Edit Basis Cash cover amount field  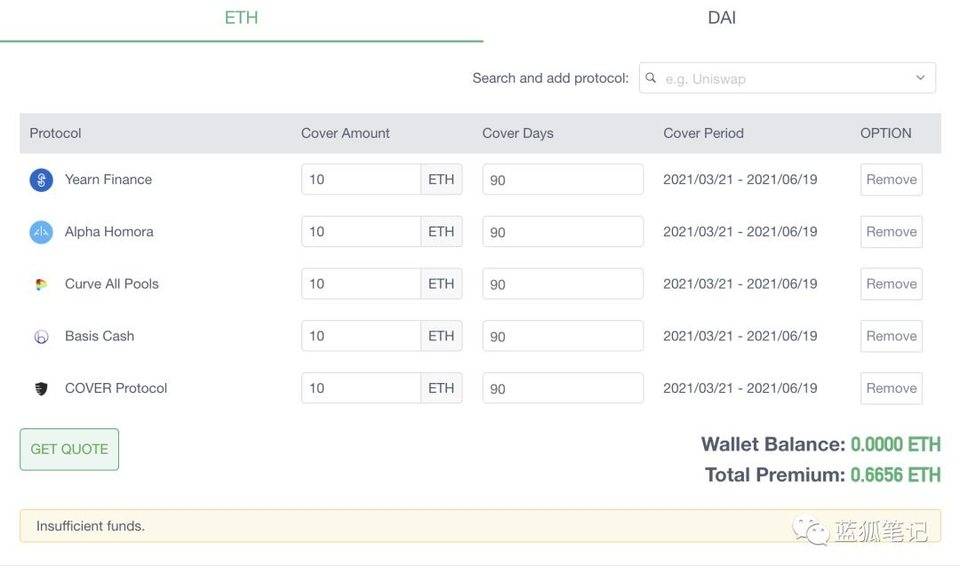361,335
